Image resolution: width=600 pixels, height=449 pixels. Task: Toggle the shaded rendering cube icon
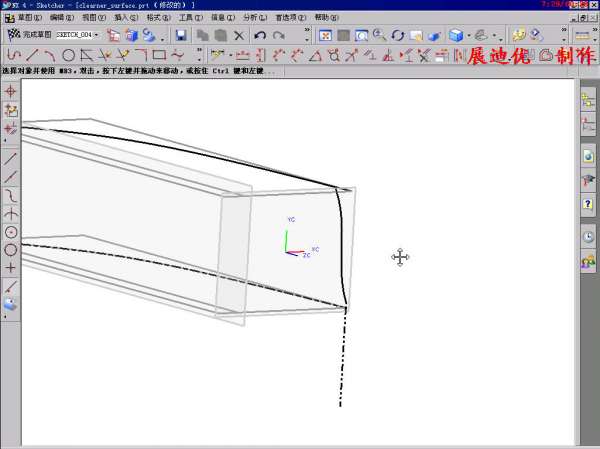[456, 35]
